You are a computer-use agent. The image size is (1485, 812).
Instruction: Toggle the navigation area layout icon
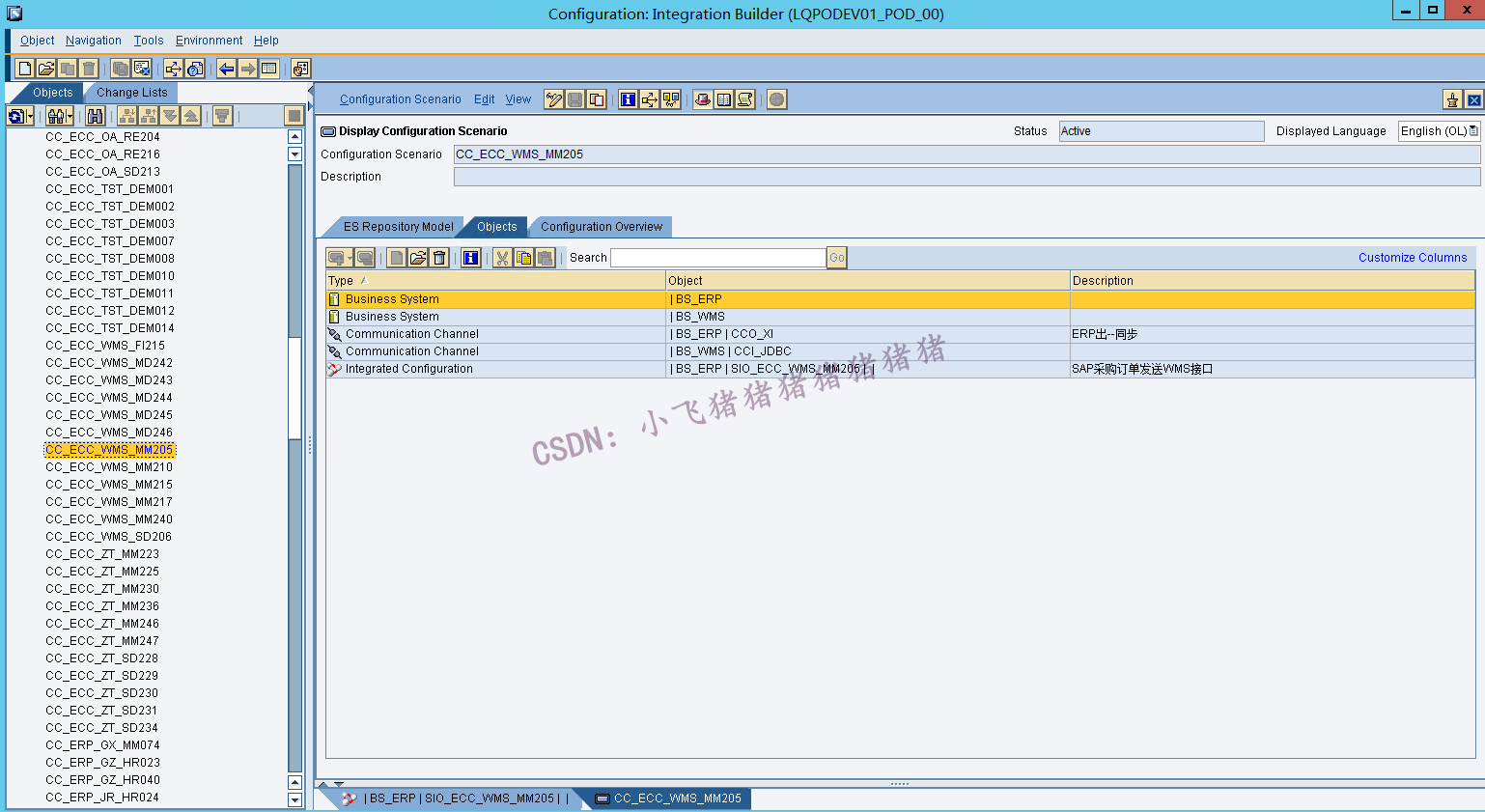[269, 69]
